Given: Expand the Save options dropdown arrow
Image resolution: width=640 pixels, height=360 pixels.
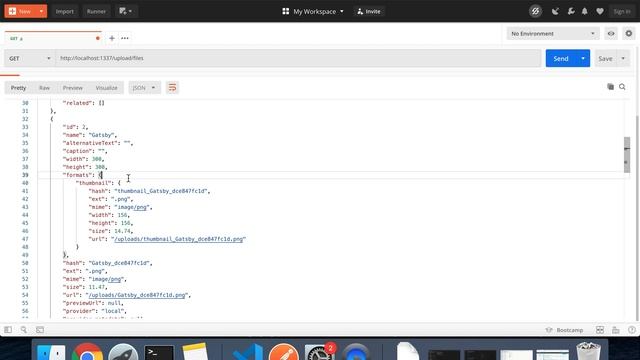Looking at the screenshot, I should [623, 58].
